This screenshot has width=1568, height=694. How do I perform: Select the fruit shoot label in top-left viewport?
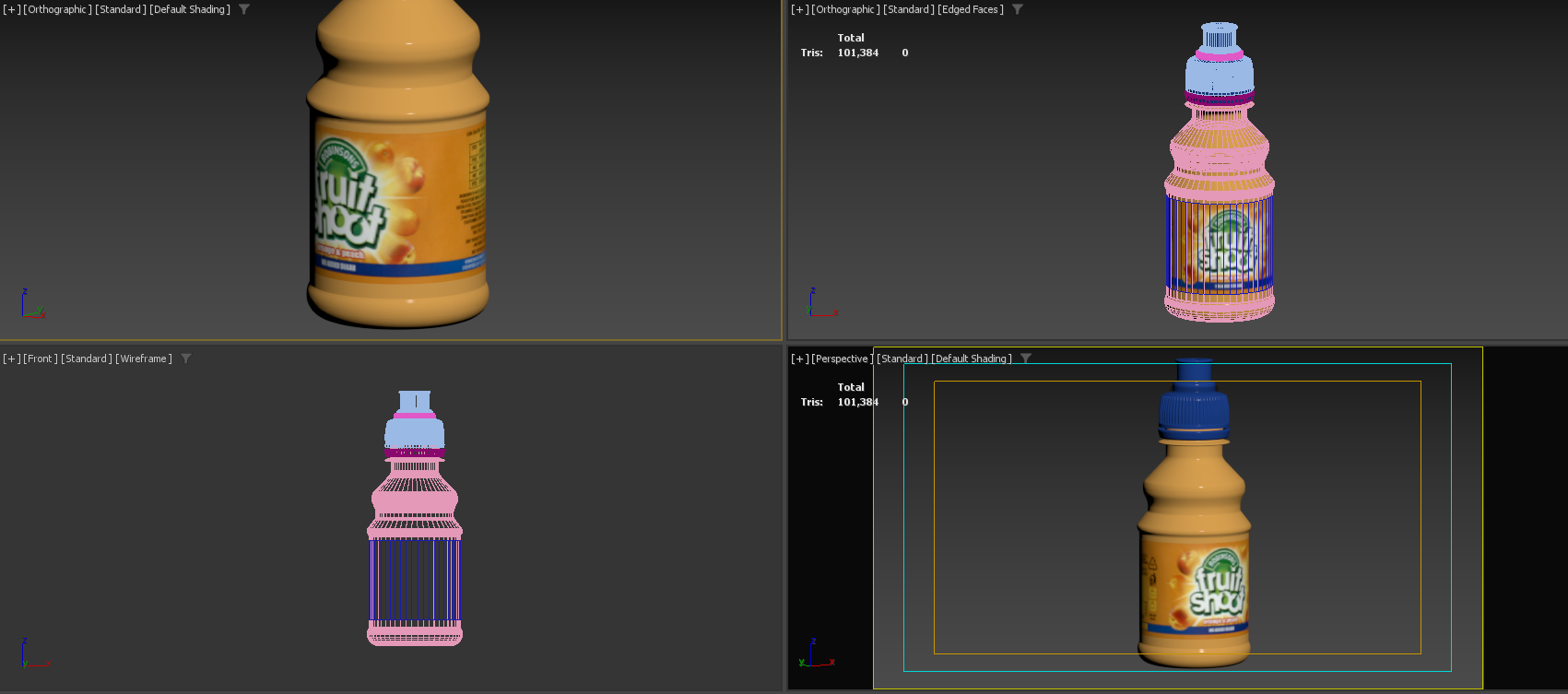click(398, 198)
